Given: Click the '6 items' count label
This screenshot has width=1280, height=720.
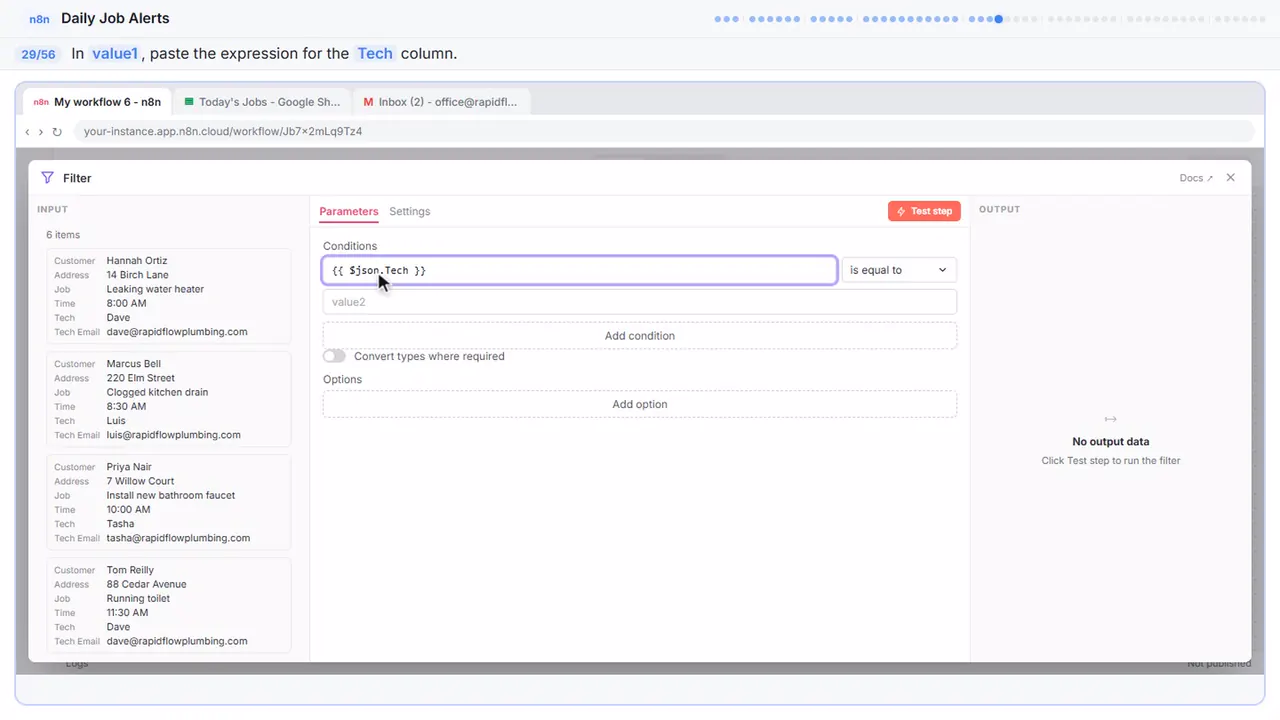Looking at the screenshot, I should point(63,235).
